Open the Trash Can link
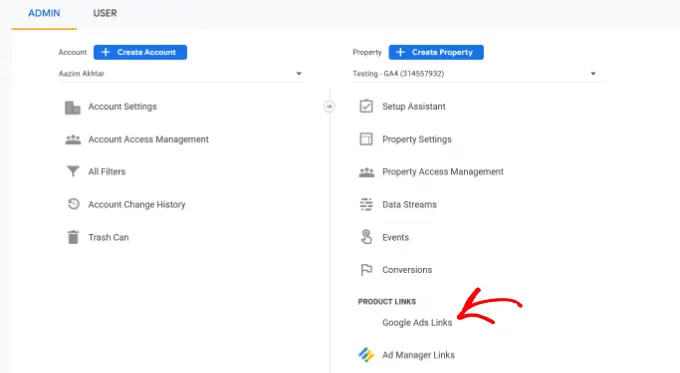The width and height of the screenshot is (680, 373). tap(108, 237)
